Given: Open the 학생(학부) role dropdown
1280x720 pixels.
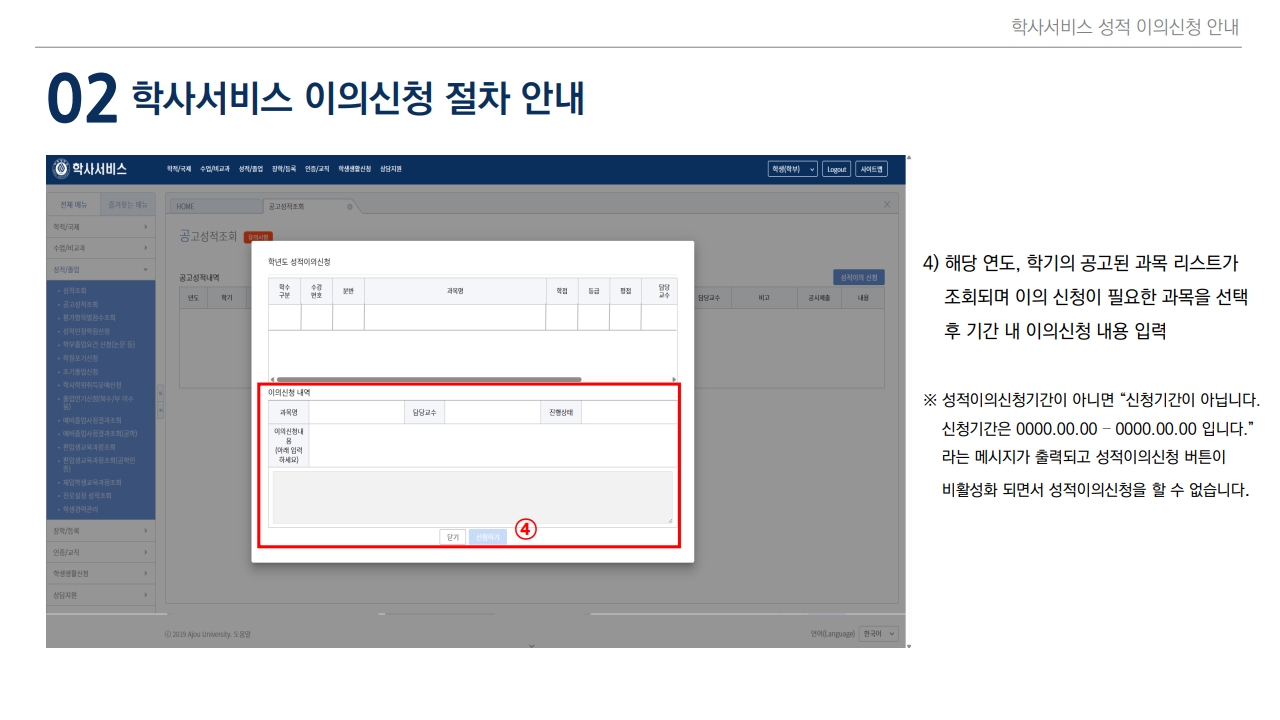Looking at the screenshot, I should (792, 169).
